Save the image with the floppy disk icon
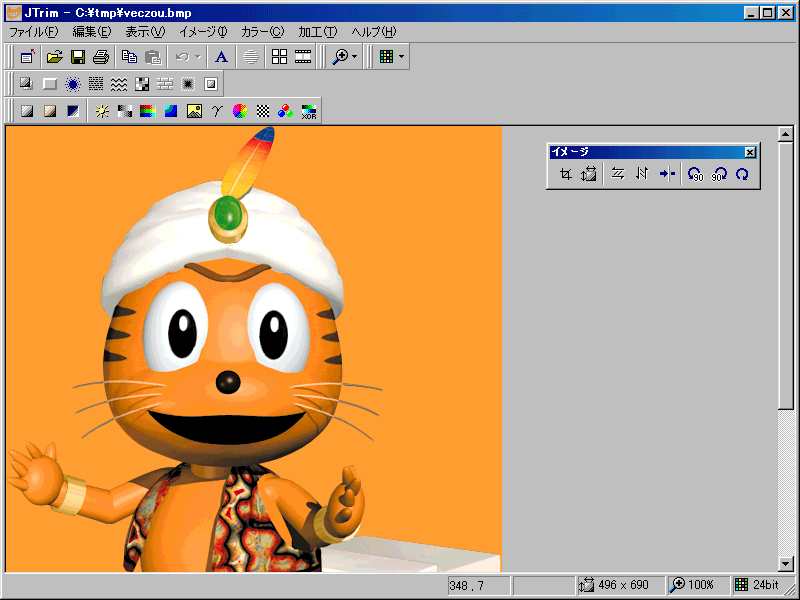The image size is (800, 600). pyautogui.click(x=78, y=57)
